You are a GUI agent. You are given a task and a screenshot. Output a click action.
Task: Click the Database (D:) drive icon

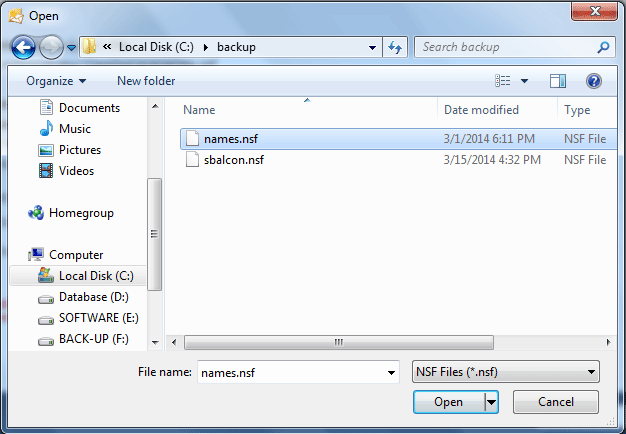pyautogui.click(x=46, y=299)
